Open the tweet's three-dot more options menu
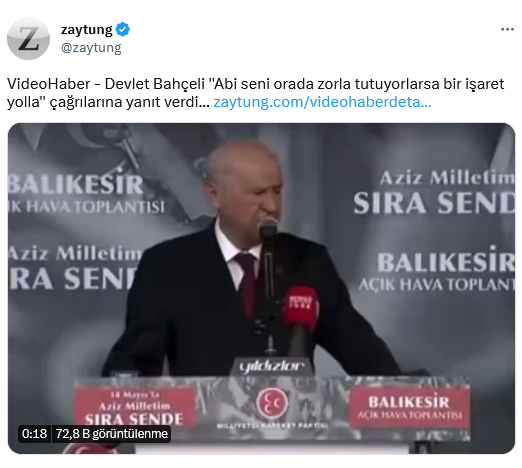The image size is (522, 468). [507, 30]
